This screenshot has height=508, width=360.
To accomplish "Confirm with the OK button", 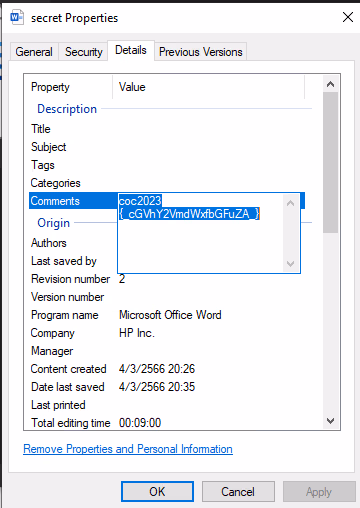I will [157, 491].
